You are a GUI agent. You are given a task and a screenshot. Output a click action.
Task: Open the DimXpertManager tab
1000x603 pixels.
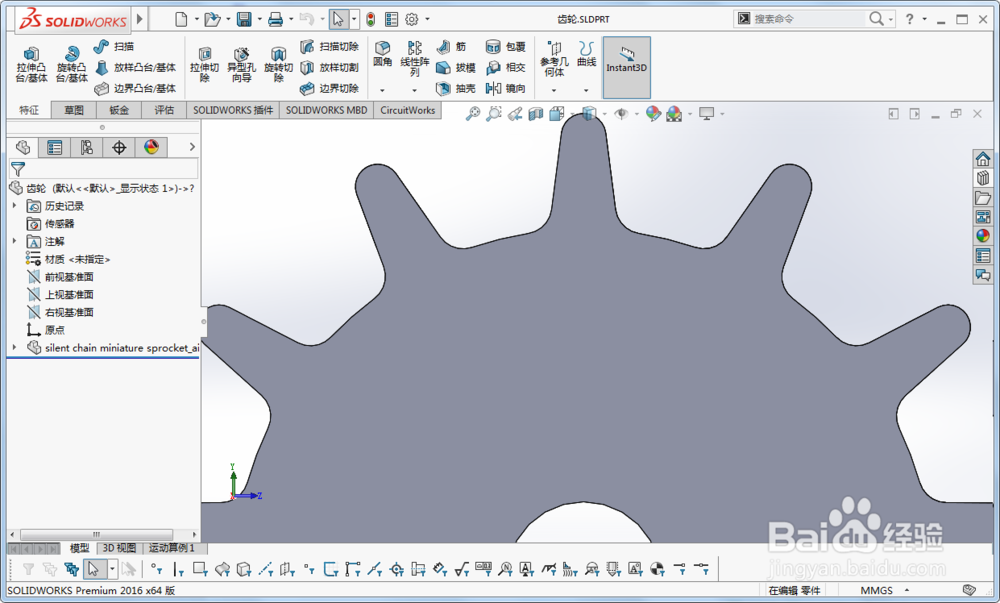click(119, 148)
